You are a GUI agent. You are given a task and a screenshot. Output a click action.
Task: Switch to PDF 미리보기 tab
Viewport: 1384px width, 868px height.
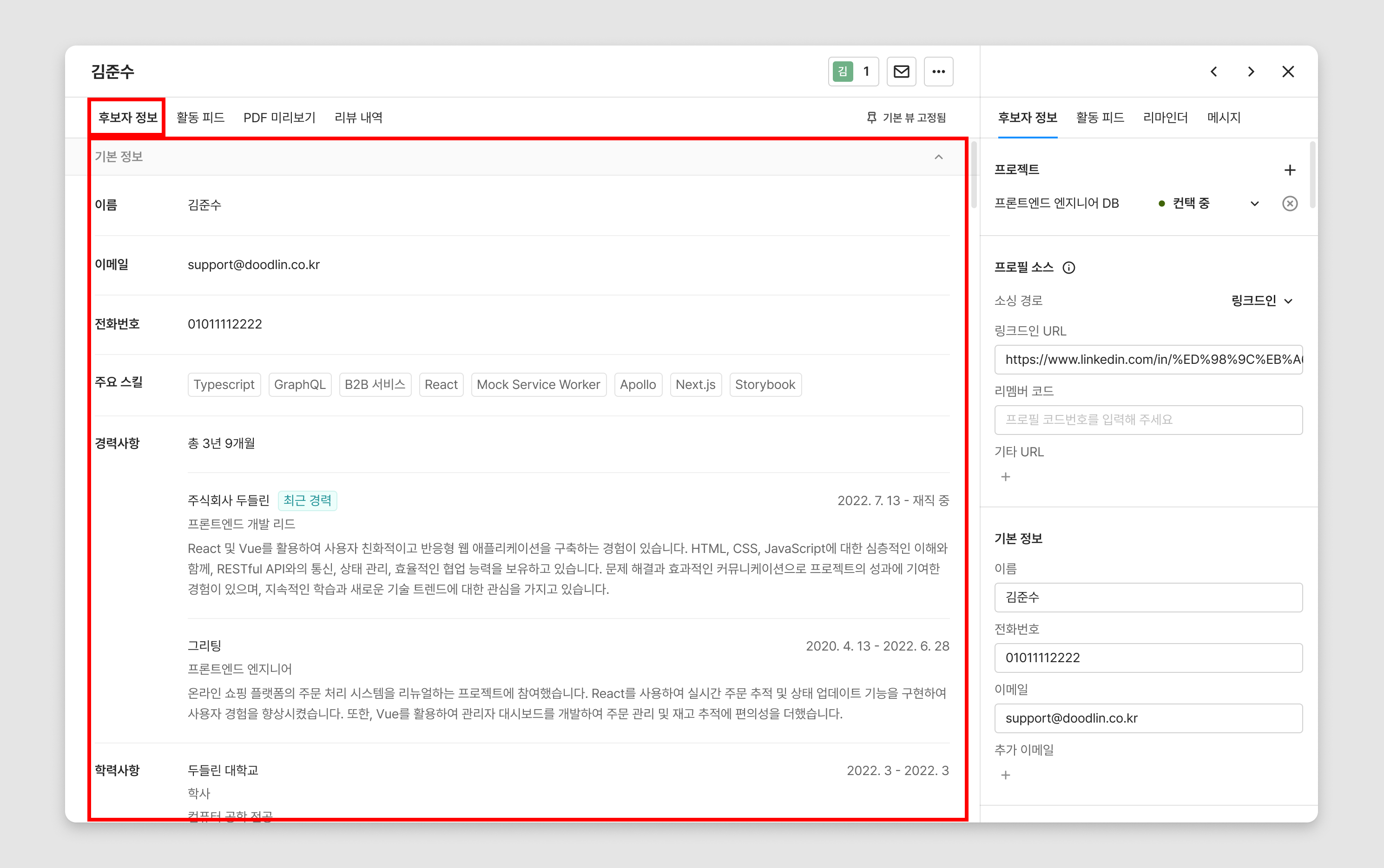[279, 118]
